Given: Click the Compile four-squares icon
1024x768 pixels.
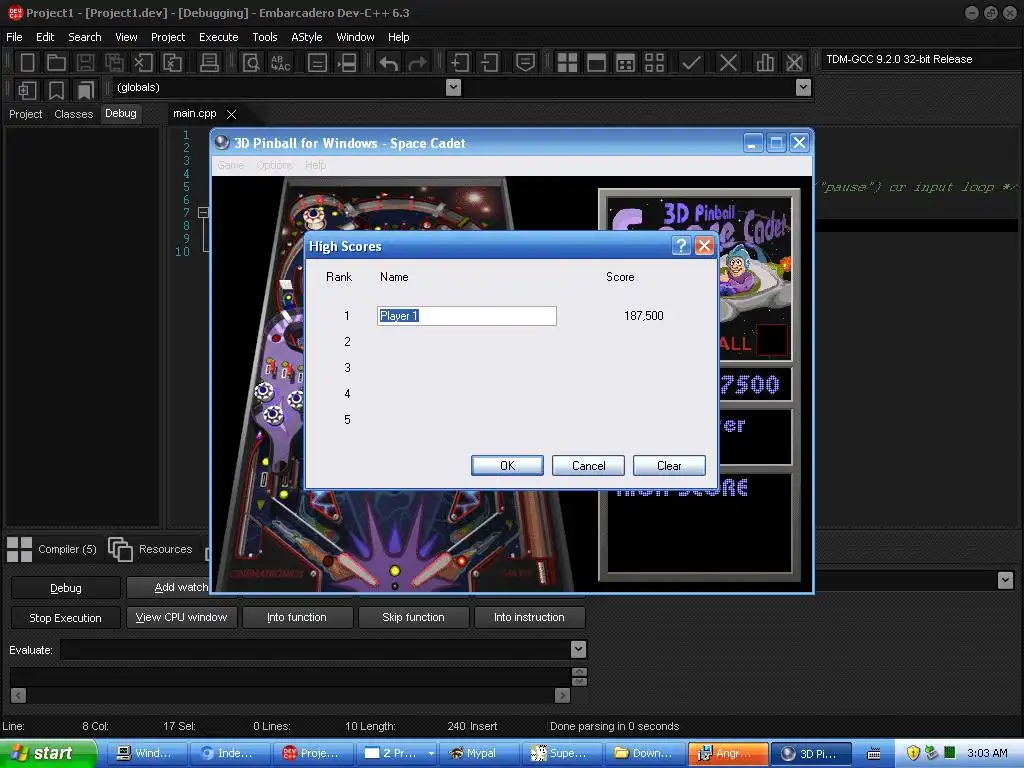Looking at the screenshot, I should (x=567, y=63).
